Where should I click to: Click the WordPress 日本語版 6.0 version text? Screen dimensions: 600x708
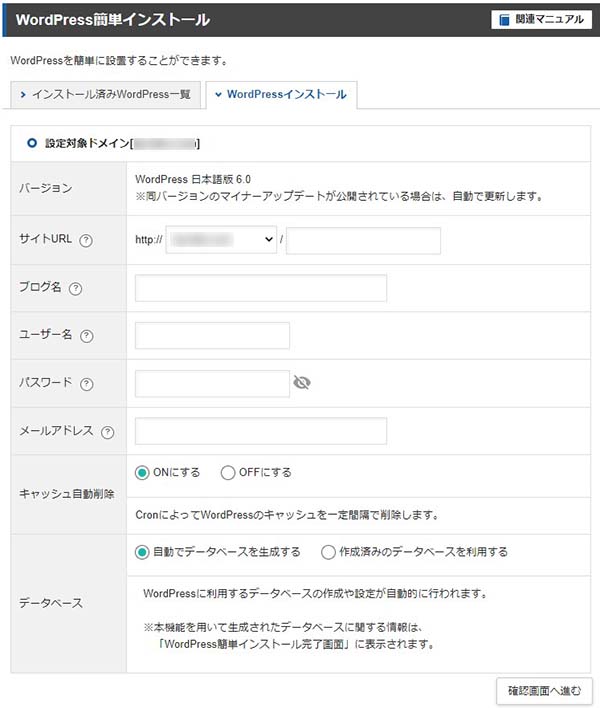pyautogui.click(x=193, y=179)
